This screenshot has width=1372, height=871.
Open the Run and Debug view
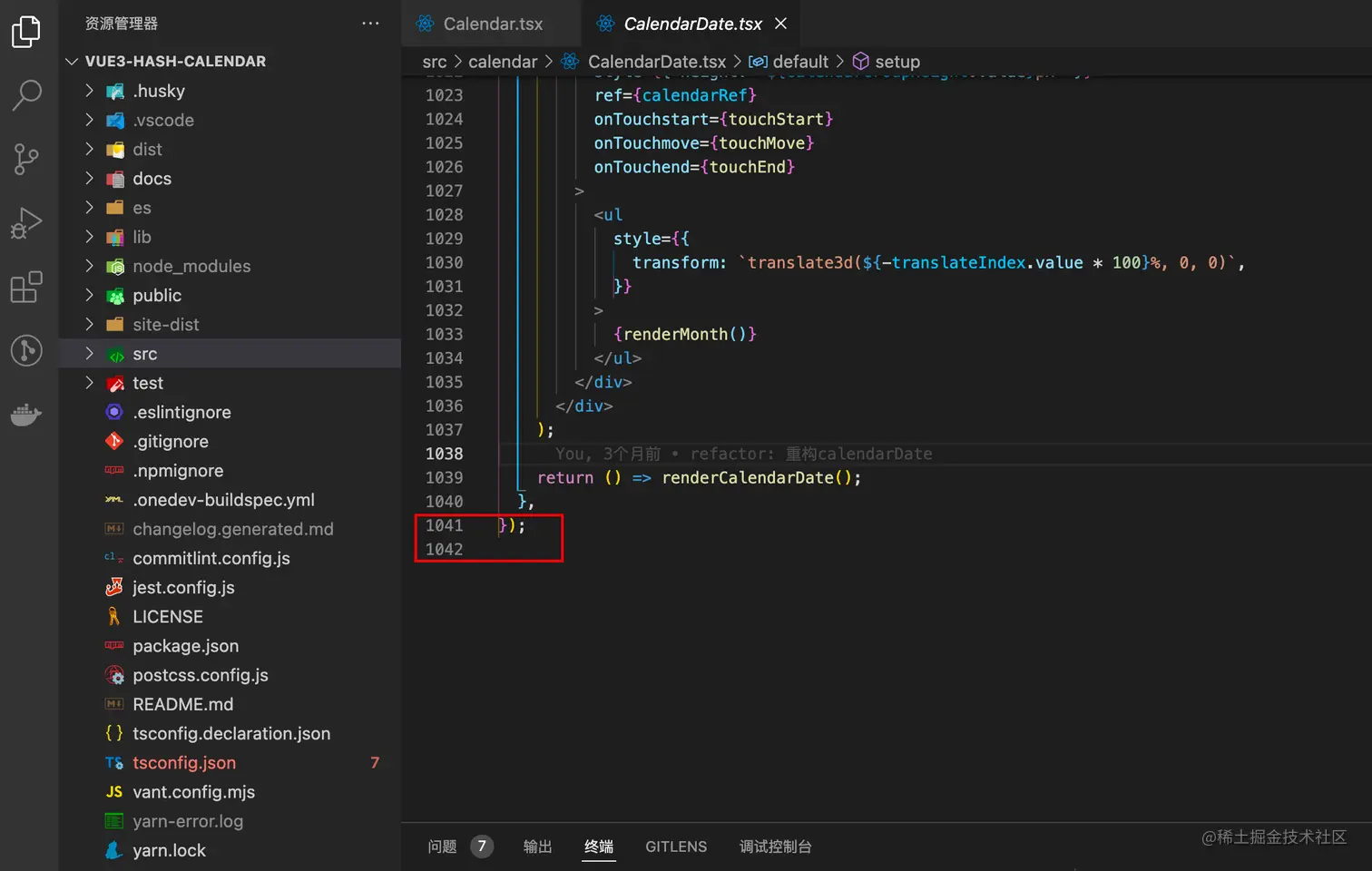tap(26, 222)
